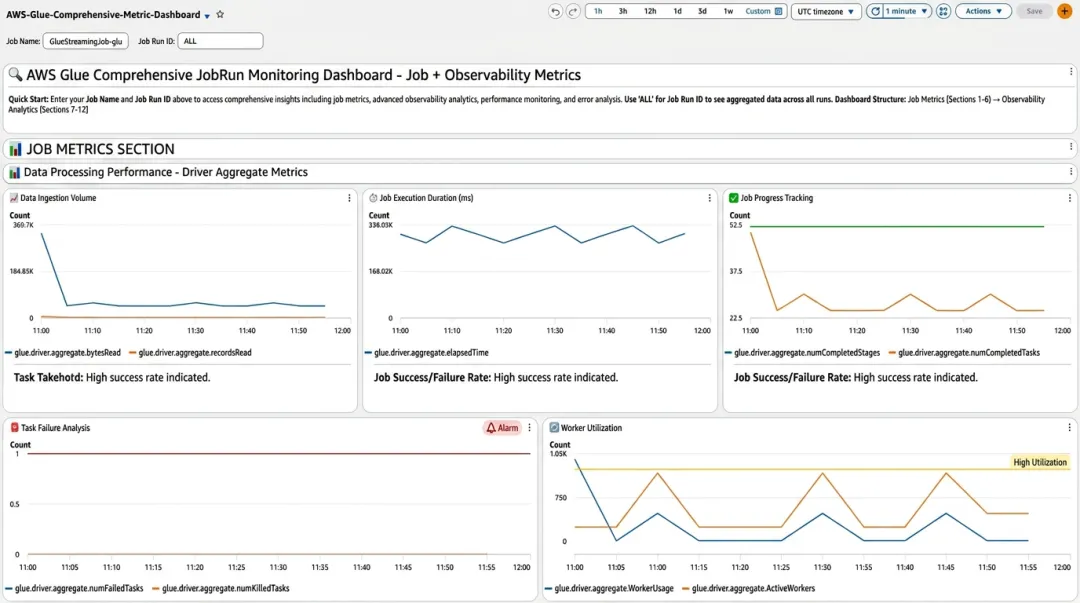The image size is (1080, 603).
Task: Click the AWS-Glue-Comprehensive-Metric-Dashboard title
Action: [x=103, y=14]
